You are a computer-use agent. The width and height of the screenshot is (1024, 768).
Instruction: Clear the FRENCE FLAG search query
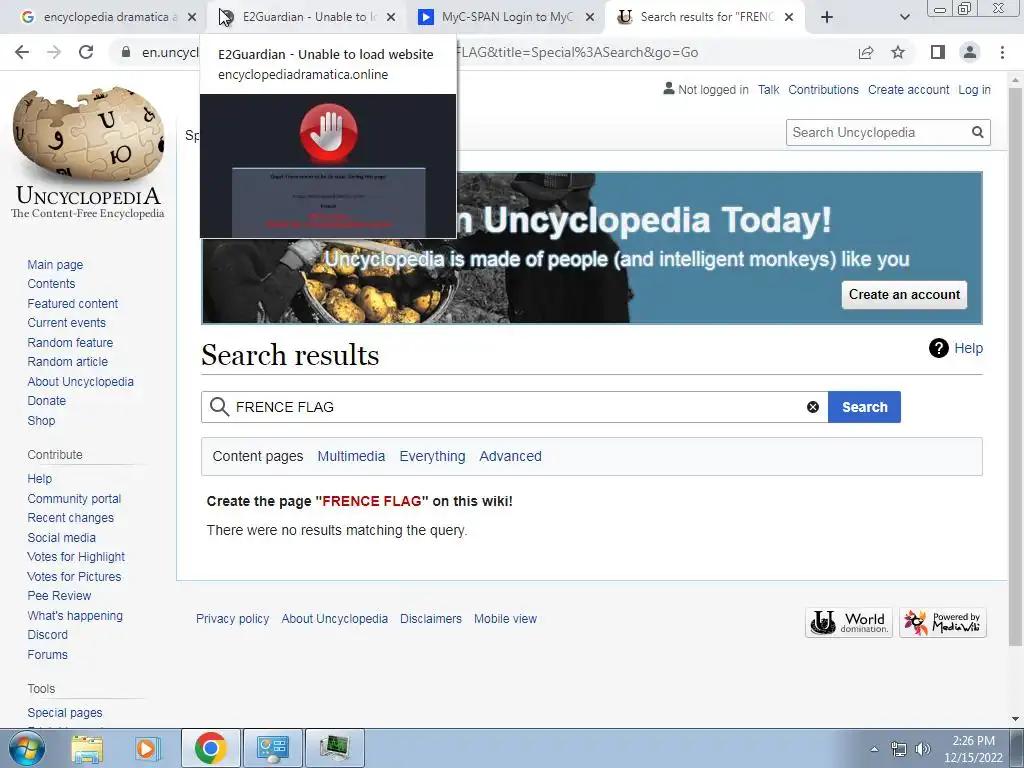click(x=813, y=407)
